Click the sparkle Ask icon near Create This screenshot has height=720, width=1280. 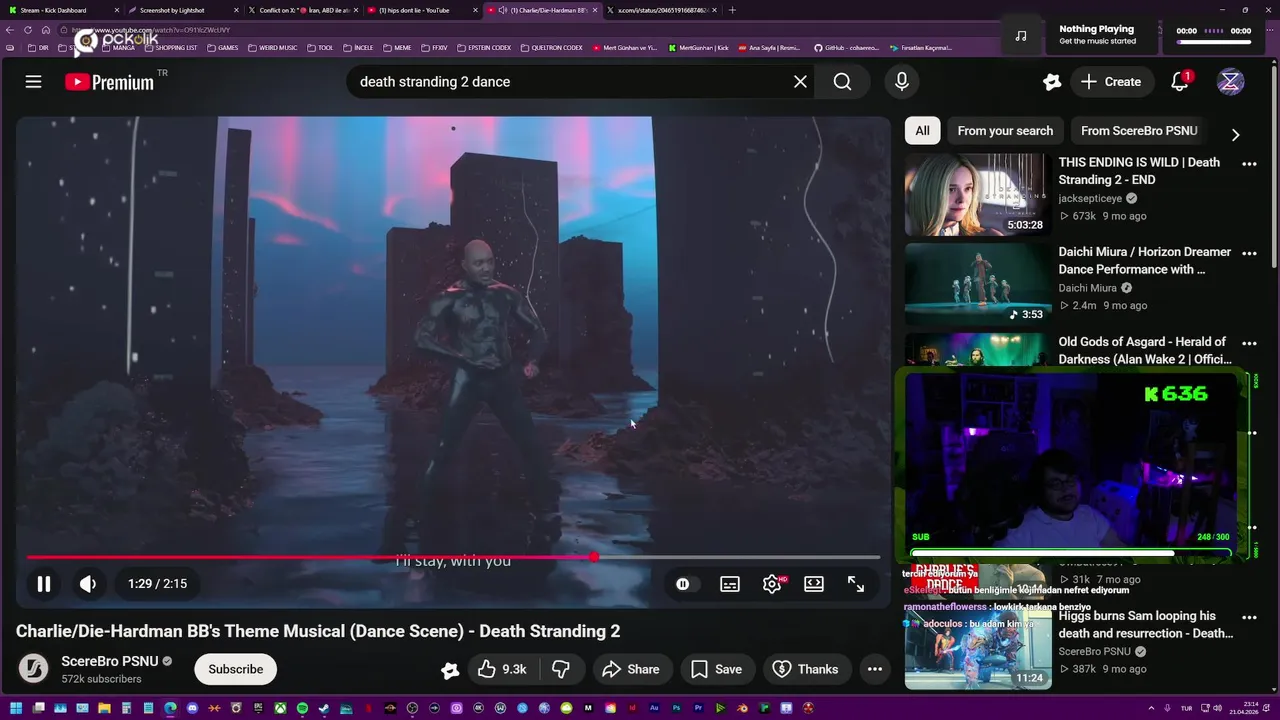[x=1051, y=82]
